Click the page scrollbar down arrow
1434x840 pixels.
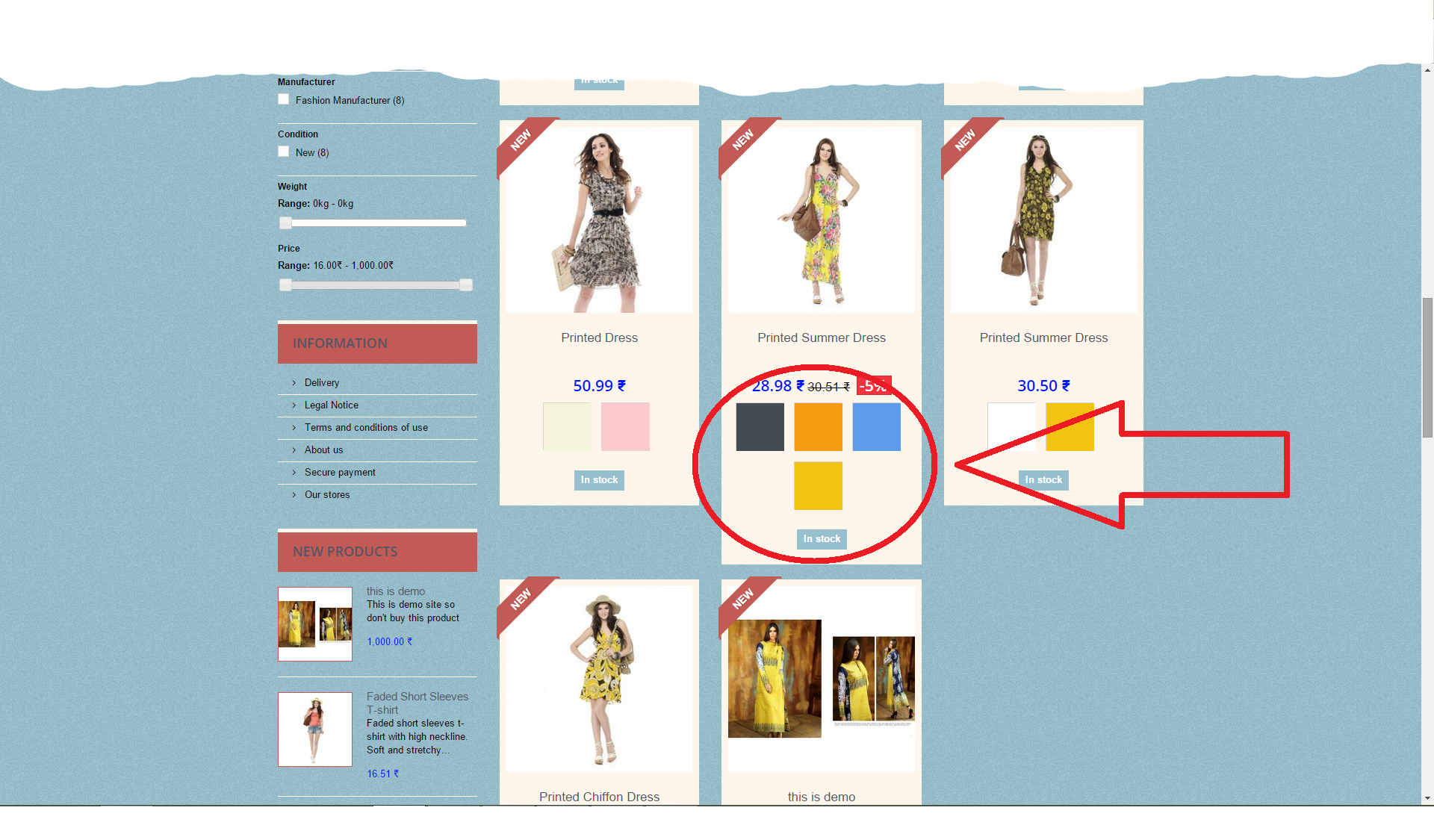pos(1427,798)
